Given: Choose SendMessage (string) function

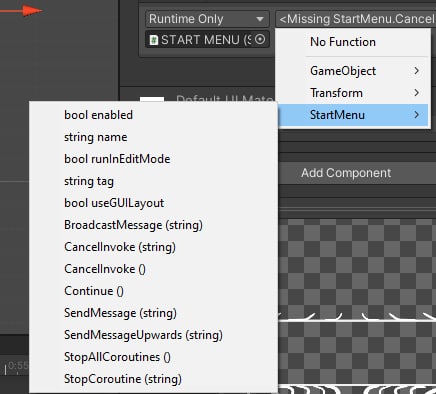Looking at the screenshot, I should (153, 313).
